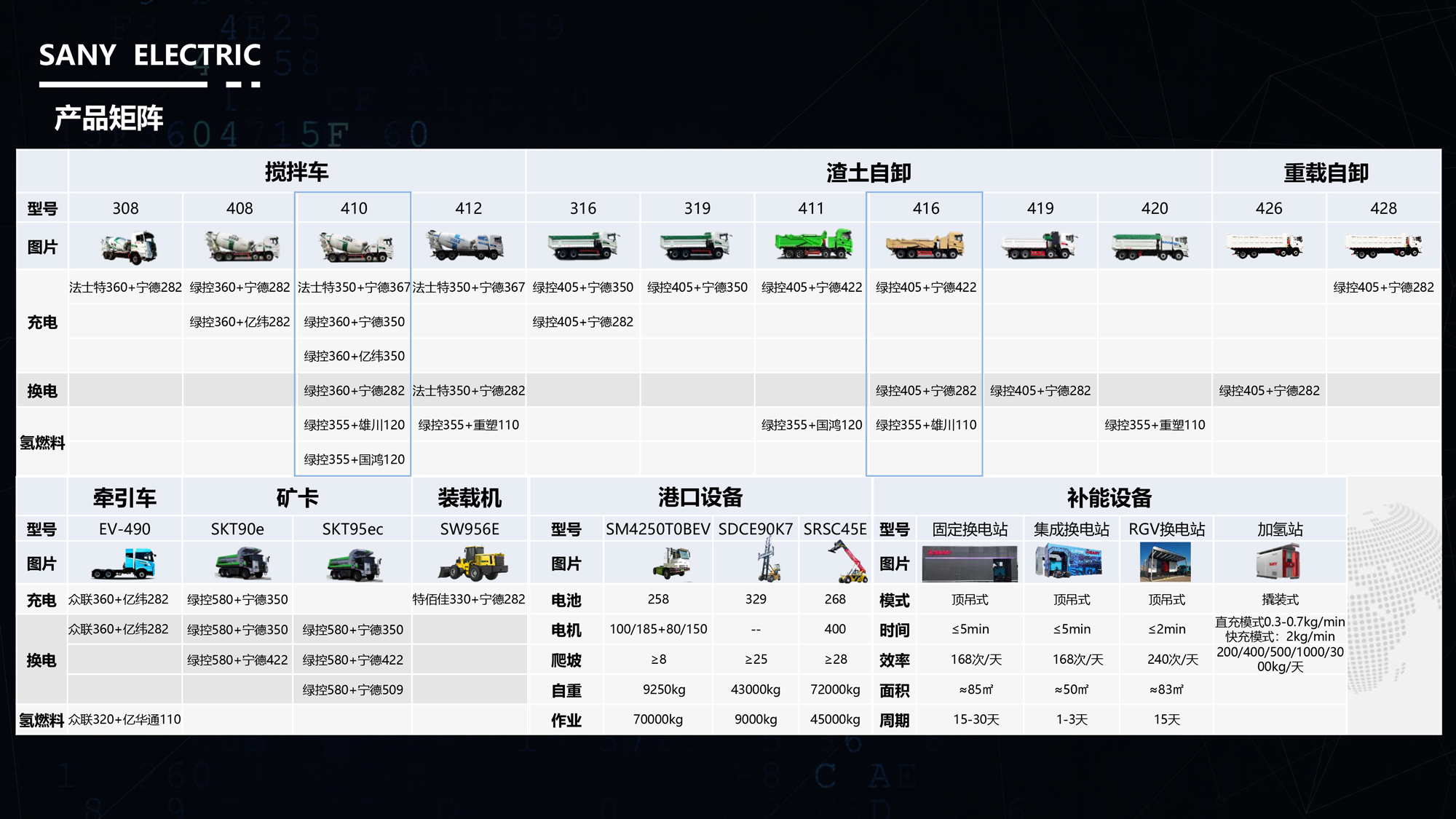This screenshot has width=1456, height=819.
Task: Click the 集成换电站 station image
Action: 1069,562
